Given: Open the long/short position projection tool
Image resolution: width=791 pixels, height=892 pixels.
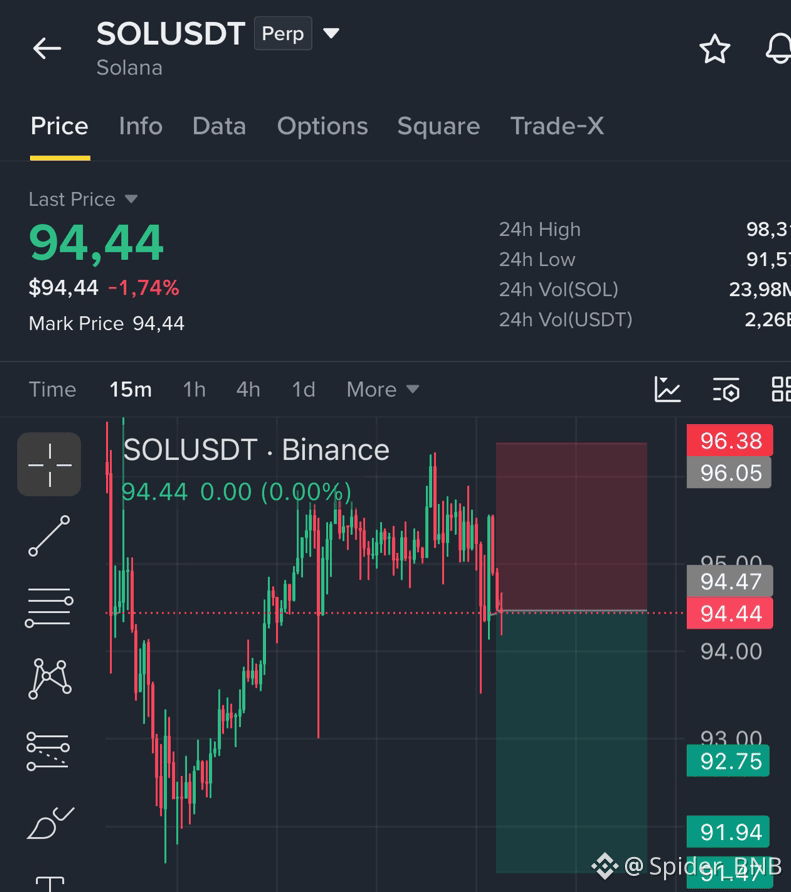Looking at the screenshot, I should [x=49, y=750].
